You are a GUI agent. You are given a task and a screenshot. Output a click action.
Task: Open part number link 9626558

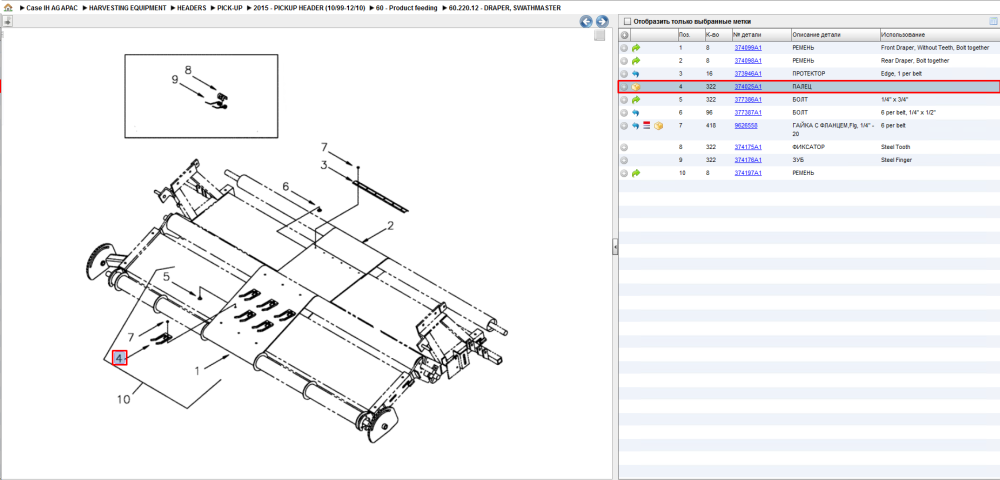pyautogui.click(x=746, y=126)
